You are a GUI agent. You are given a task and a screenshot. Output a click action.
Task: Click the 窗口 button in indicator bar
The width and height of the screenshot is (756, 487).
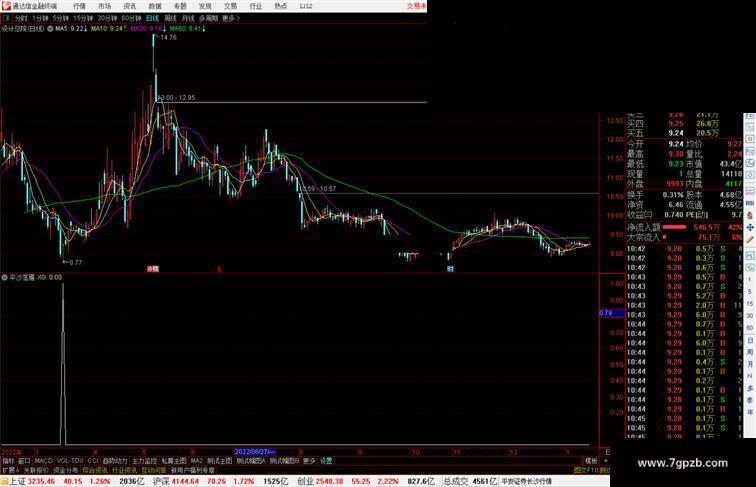[24, 461]
